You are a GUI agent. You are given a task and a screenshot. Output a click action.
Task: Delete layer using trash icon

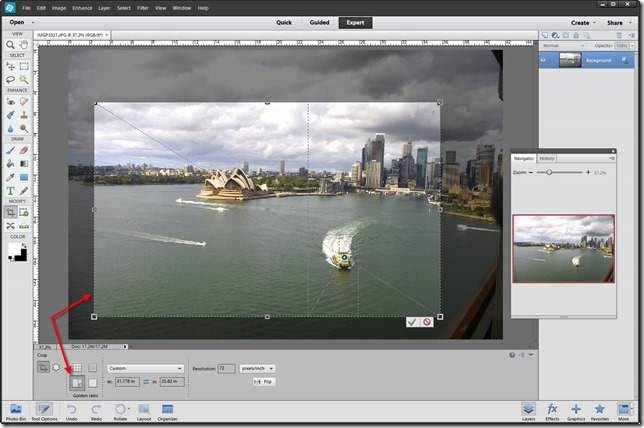click(619, 35)
